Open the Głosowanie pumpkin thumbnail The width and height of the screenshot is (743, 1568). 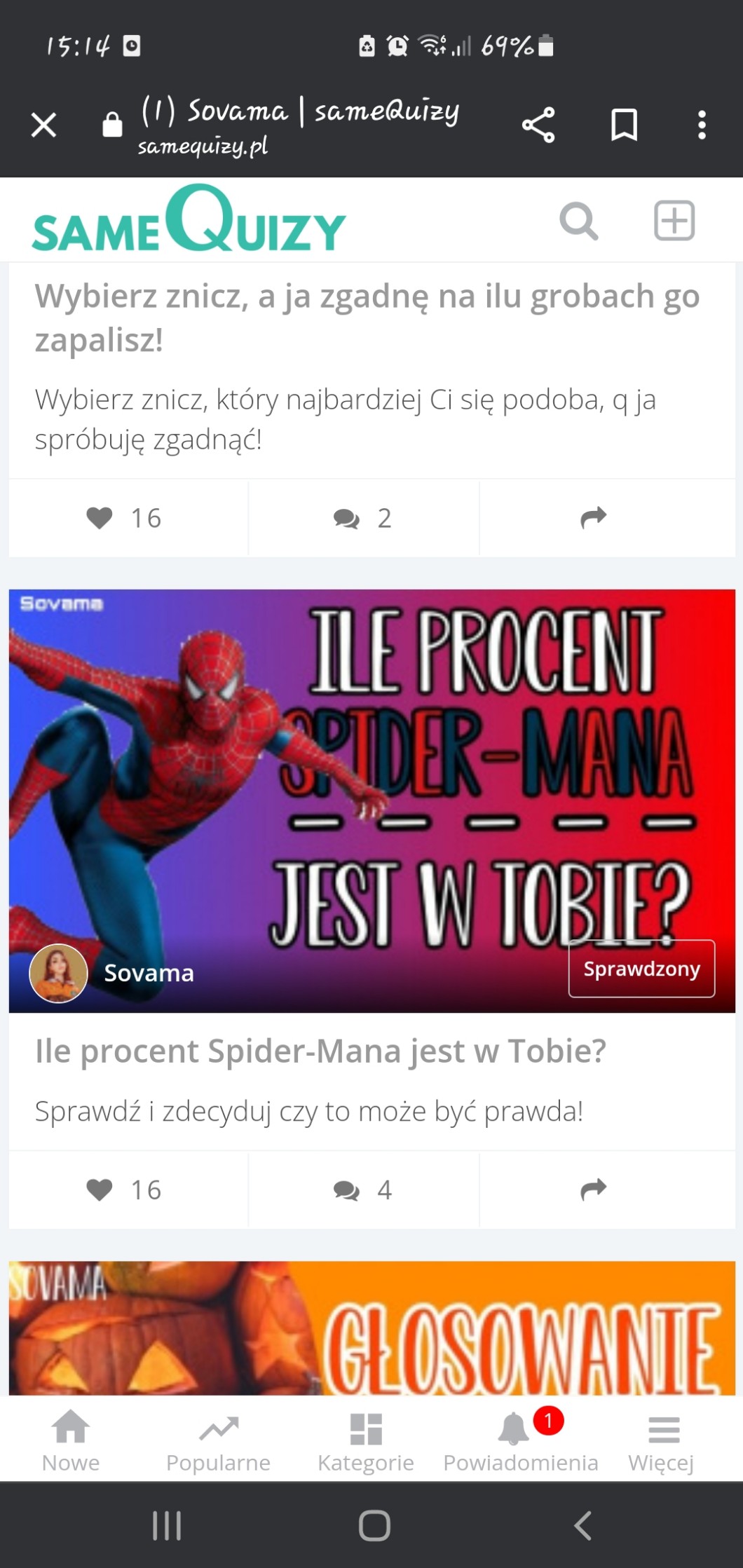pos(372,1328)
